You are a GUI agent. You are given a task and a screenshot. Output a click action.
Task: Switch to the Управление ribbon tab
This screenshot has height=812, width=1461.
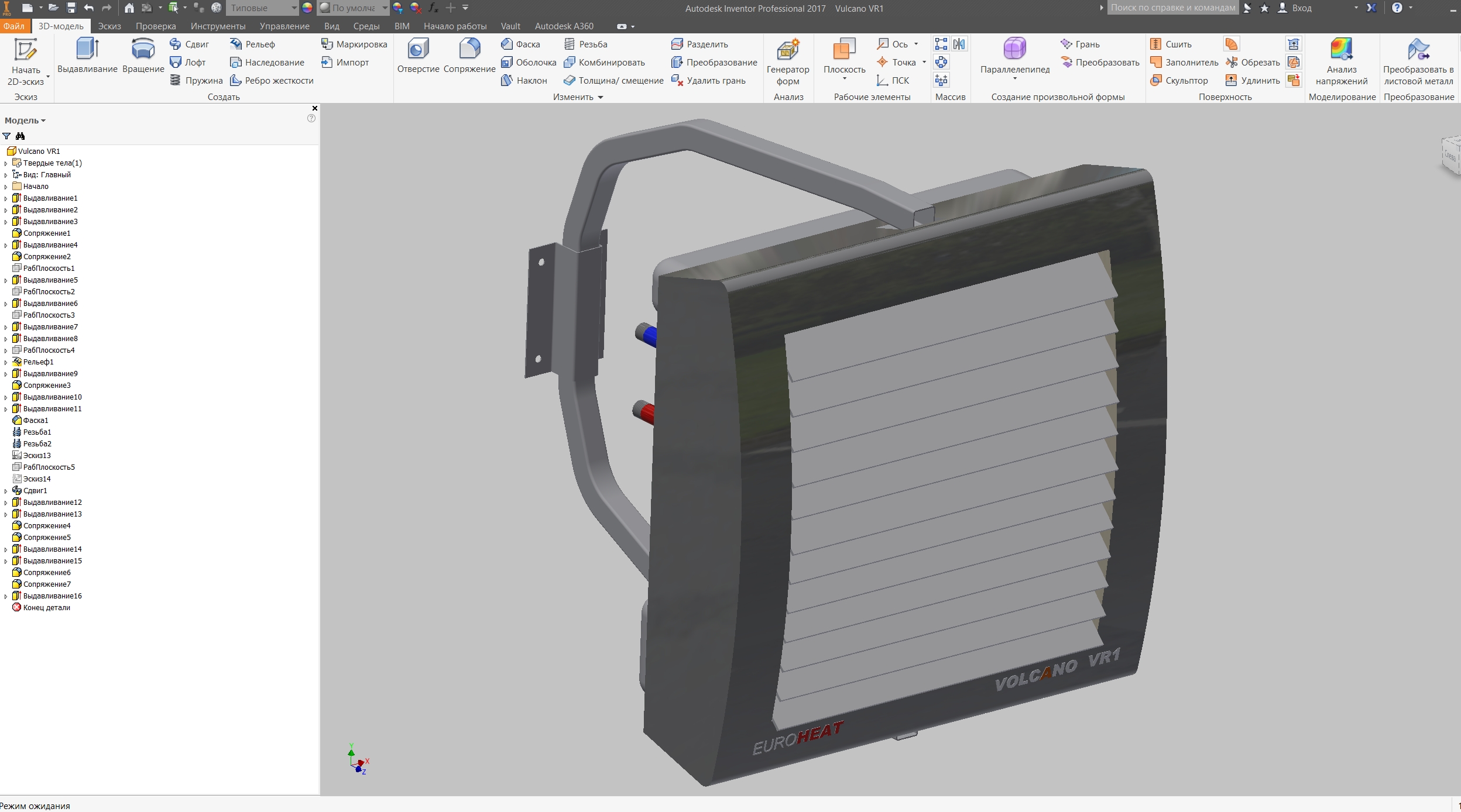click(284, 26)
